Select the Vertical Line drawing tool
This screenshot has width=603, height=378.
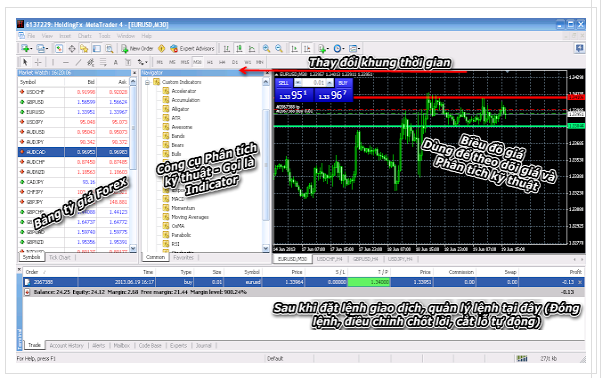click(53, 62)
